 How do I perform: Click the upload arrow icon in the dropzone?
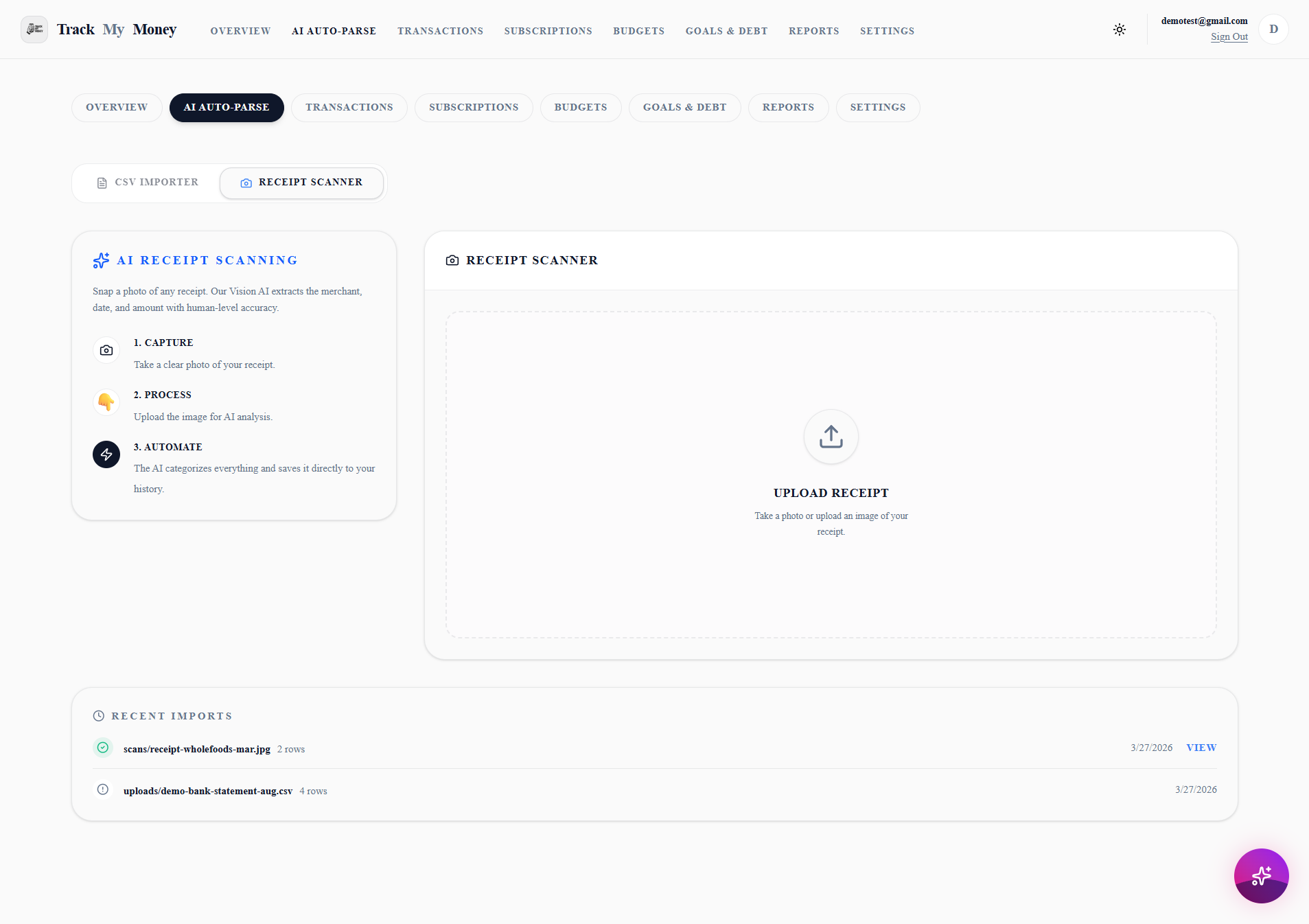[x=831, y=437]
